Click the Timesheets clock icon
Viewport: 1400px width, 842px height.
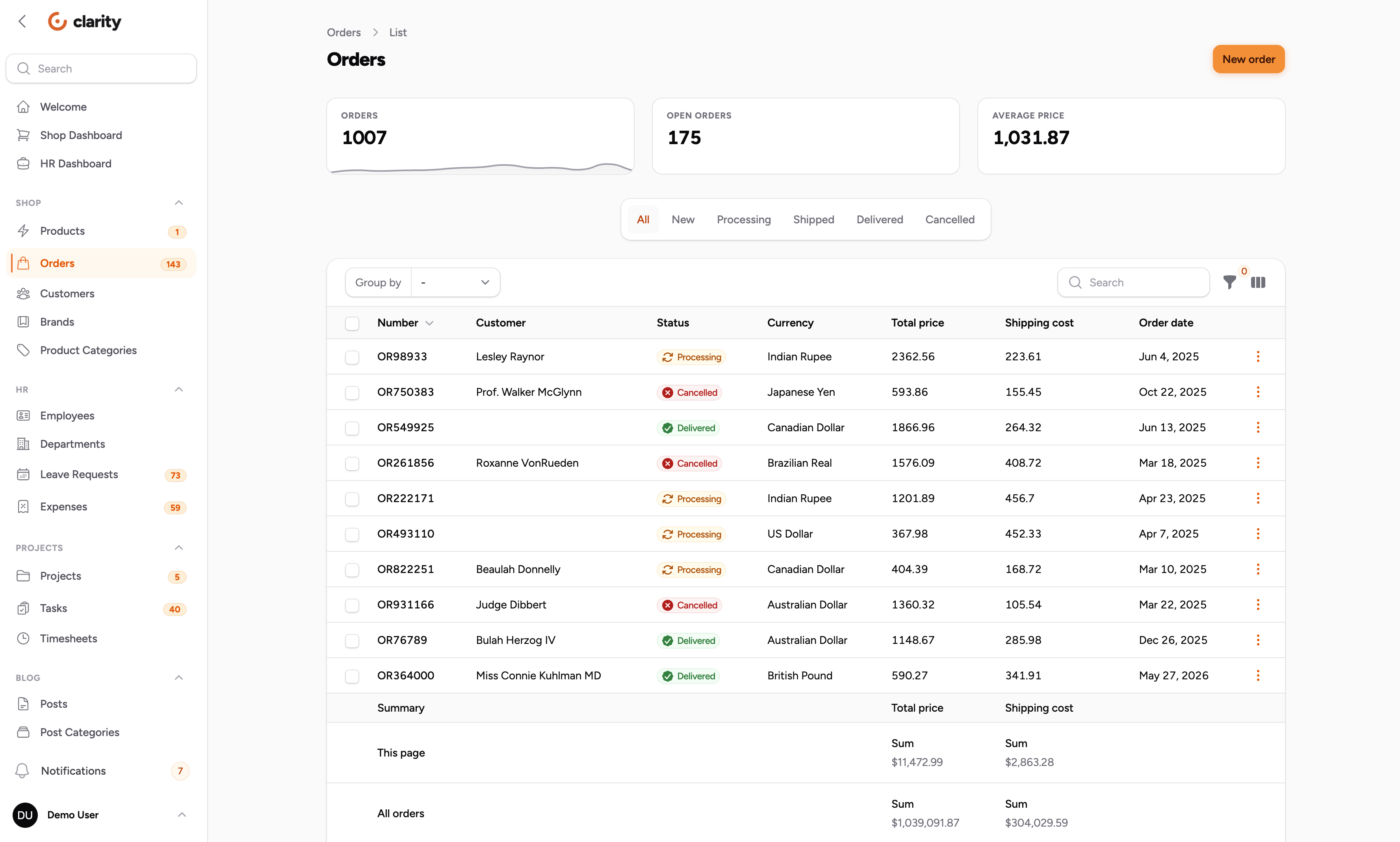click(x=23, y=638)
